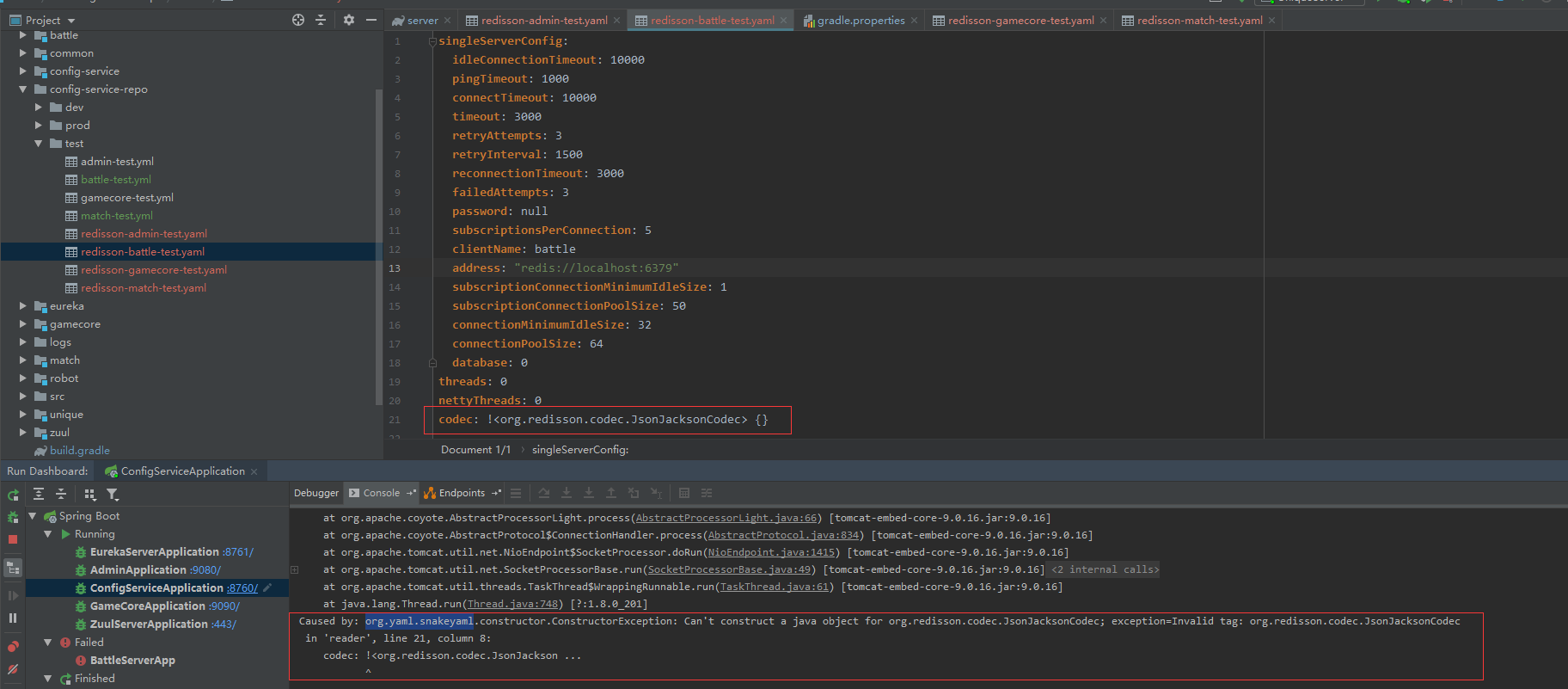Select BattleServerApp under Failed
Viewport: 1568px width, 689px height.
(132, 661)
